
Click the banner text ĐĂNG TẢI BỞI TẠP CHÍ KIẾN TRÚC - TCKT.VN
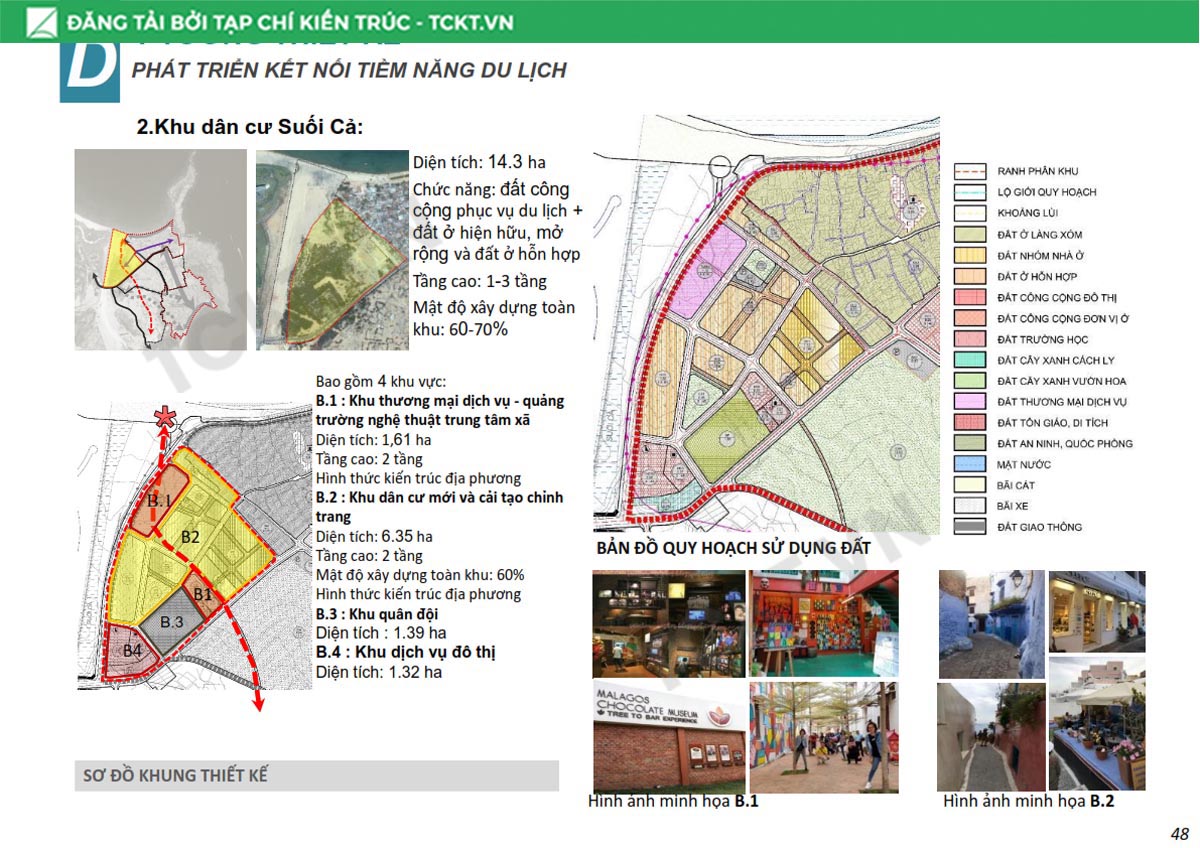tap(292, 21)
